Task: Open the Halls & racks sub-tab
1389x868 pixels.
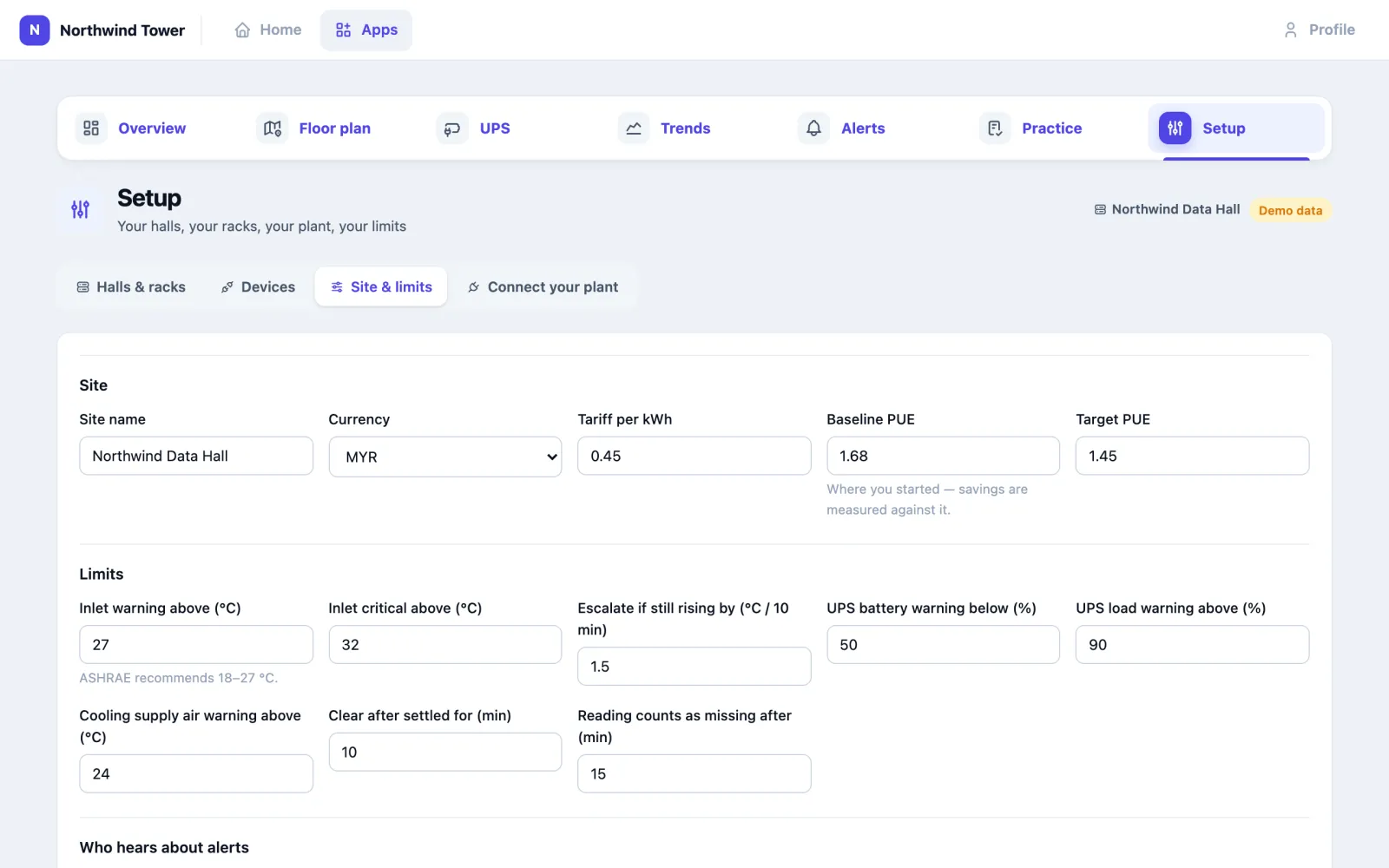Action: tap(131, 287)
